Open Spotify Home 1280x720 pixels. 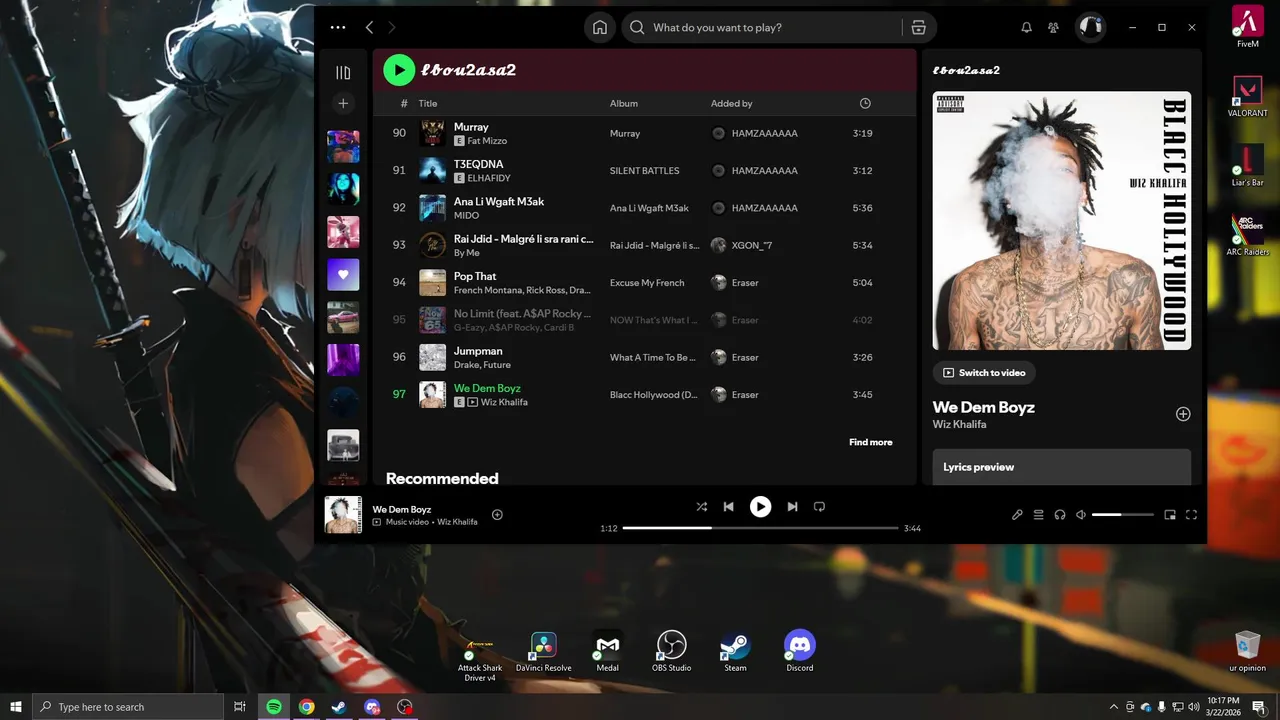pyautogui.click(x=600, y=28)
